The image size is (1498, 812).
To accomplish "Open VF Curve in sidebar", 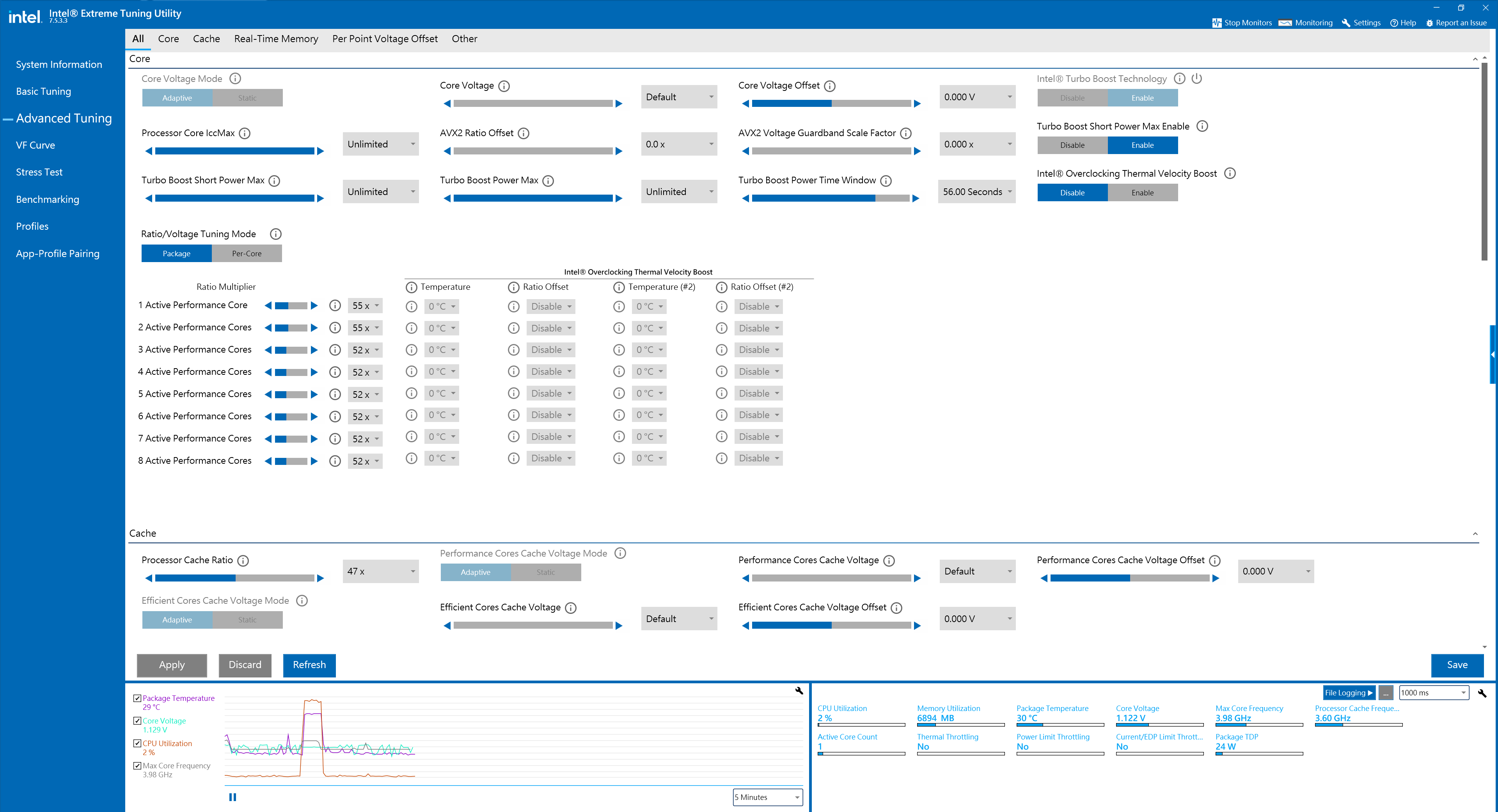I will [x=35, y=145].
